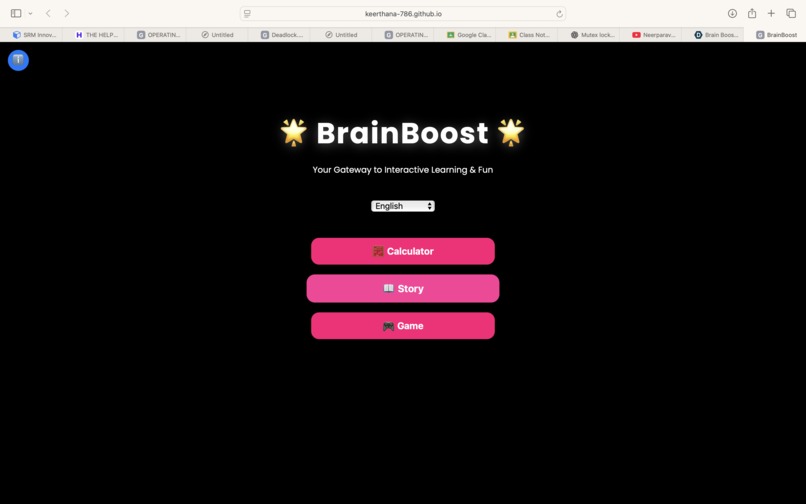Image resolution: width=806 pixels, height=504 pixels.
Task: Switch to Google Cla... tab
Action: [465, 34]
